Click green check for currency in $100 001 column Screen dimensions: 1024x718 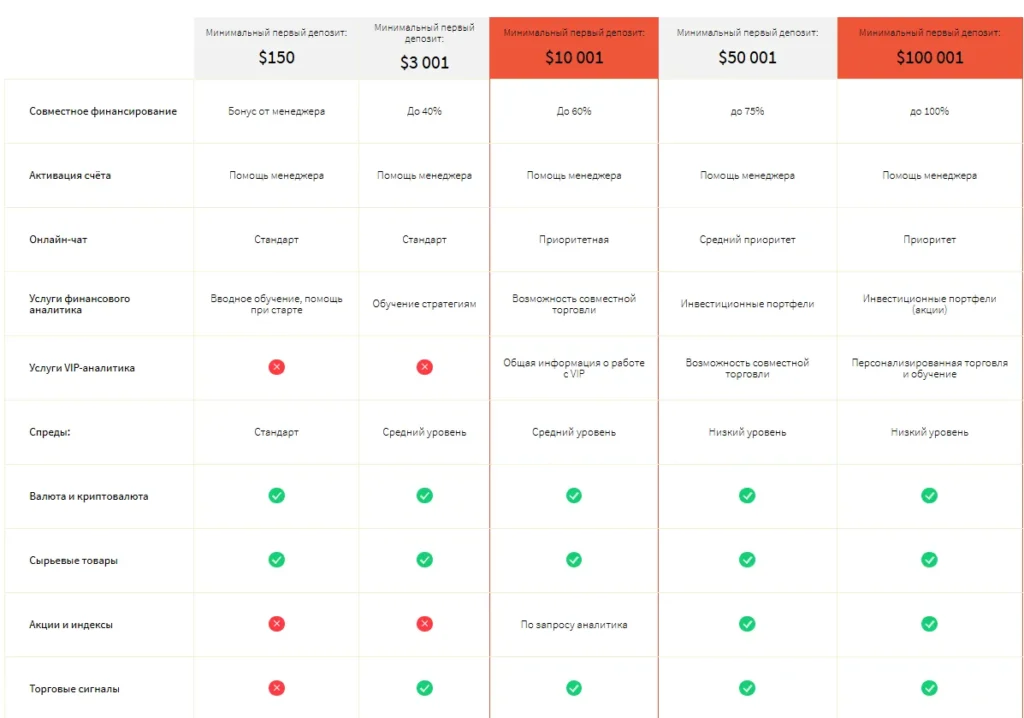tap(929, 495)
